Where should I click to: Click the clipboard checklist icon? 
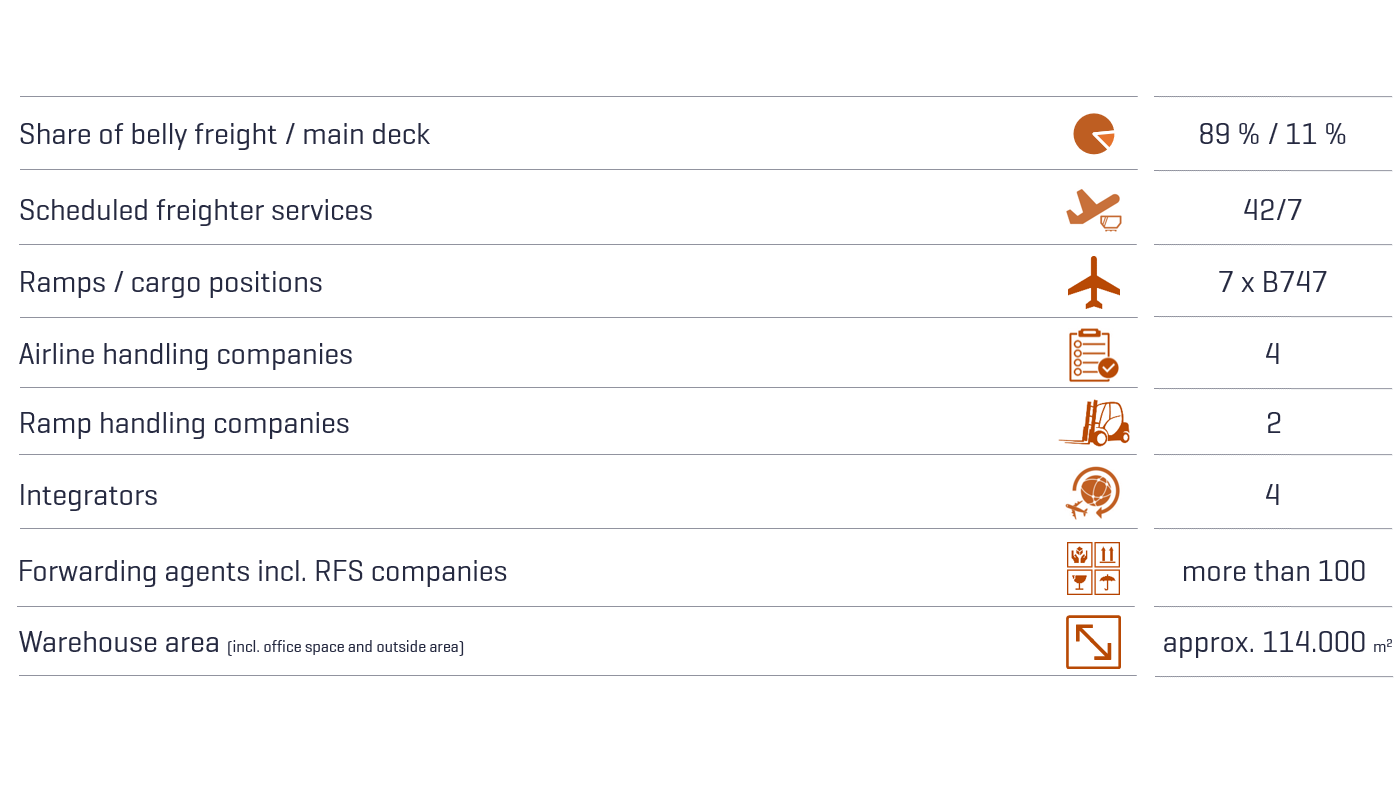[x=1093, y=355]
